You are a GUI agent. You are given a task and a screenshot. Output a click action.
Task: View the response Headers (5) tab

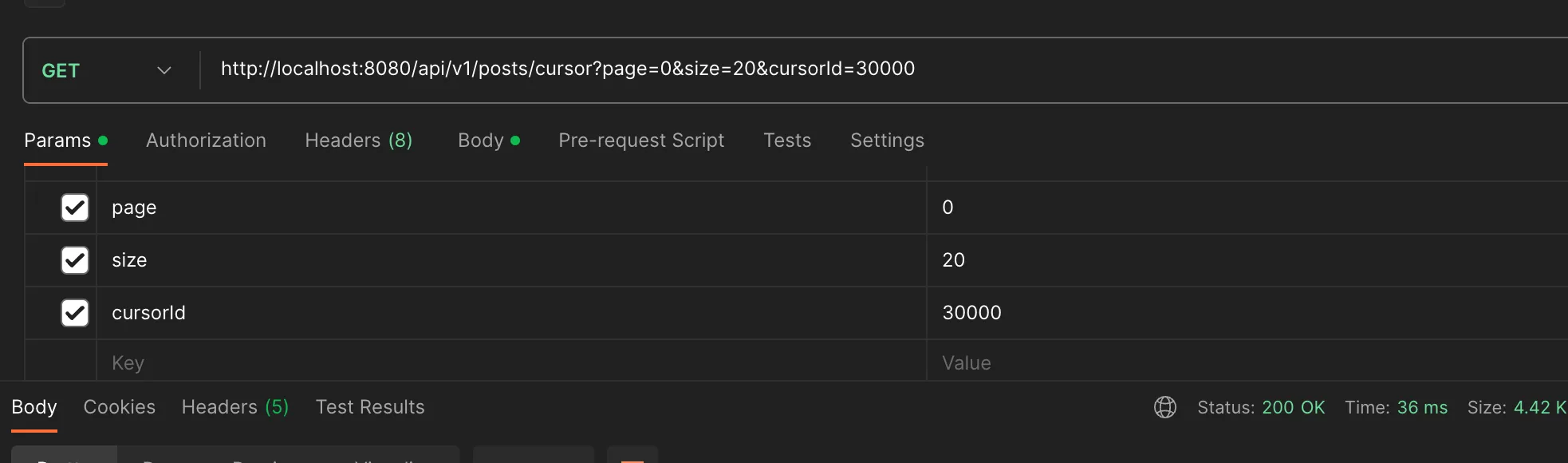(x=234, y=407)
